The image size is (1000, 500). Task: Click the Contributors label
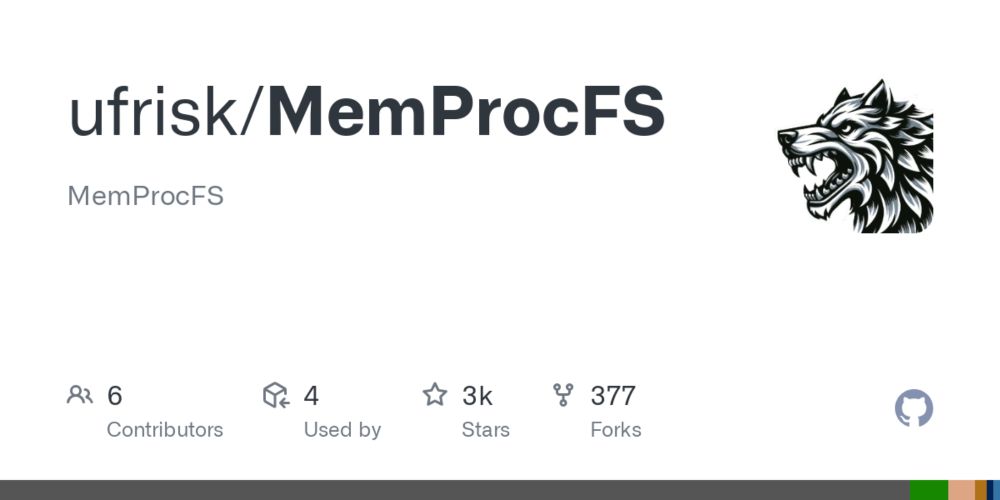[x=165, y=430]
